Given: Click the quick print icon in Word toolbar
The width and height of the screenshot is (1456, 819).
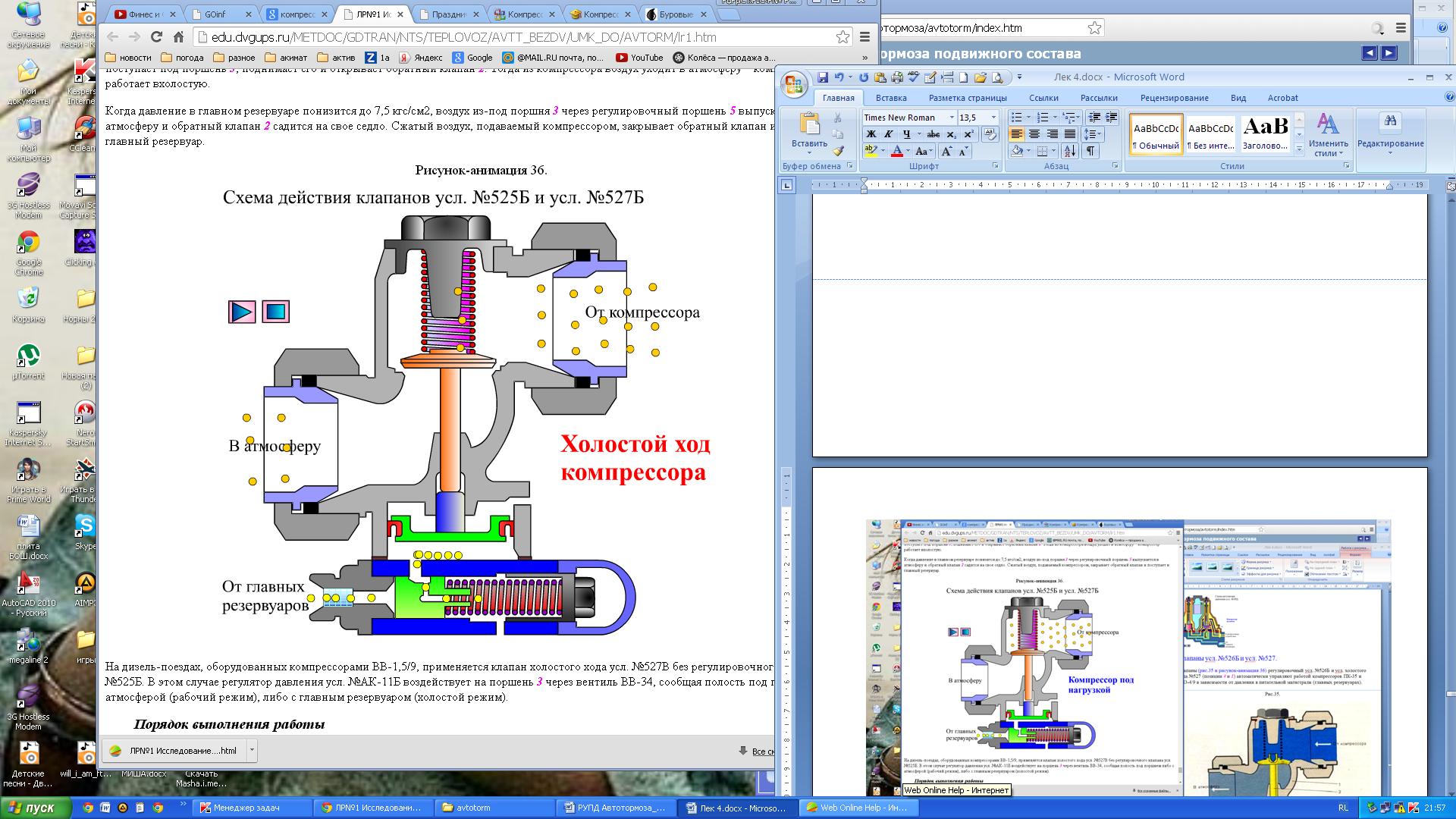Looking at the screenshot, I should click(x=897, y=77).
